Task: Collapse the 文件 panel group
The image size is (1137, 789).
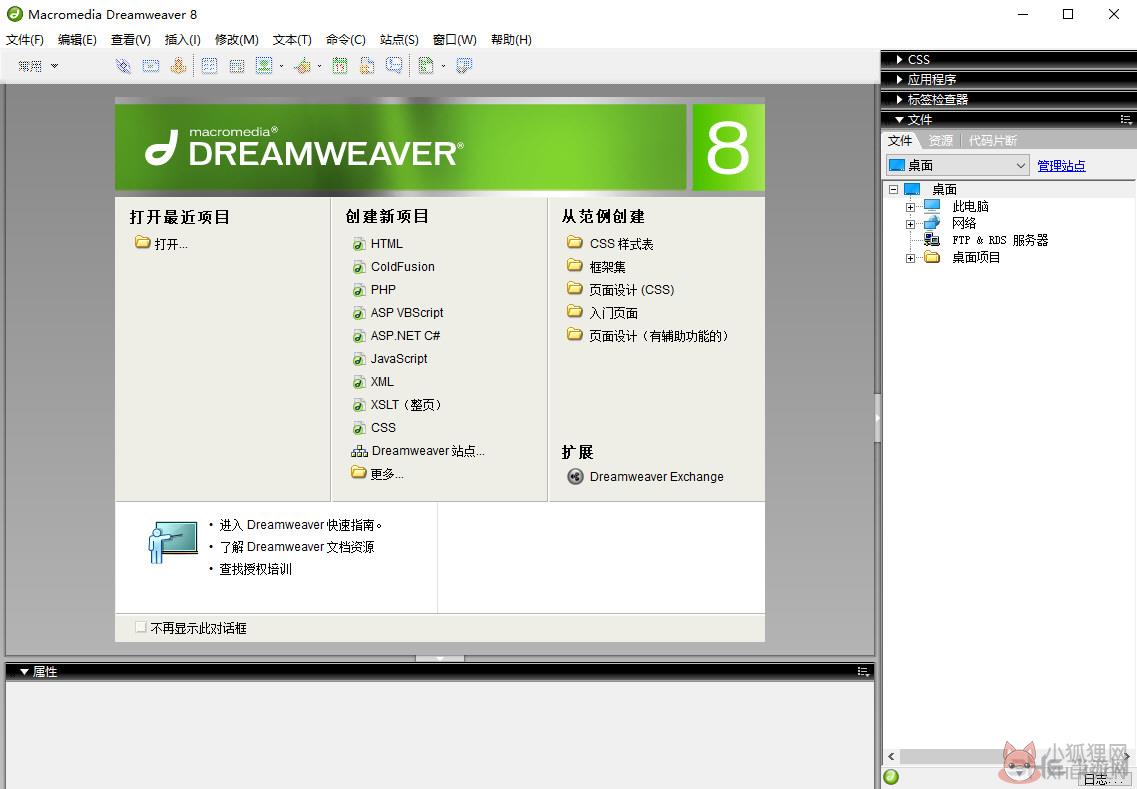Action: coord(899,120)
